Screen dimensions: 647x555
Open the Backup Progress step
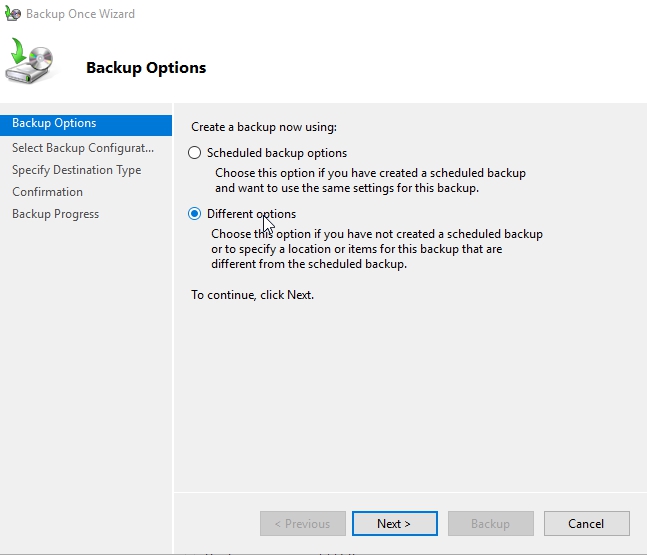pyautogui.click(x=55, y=214)
